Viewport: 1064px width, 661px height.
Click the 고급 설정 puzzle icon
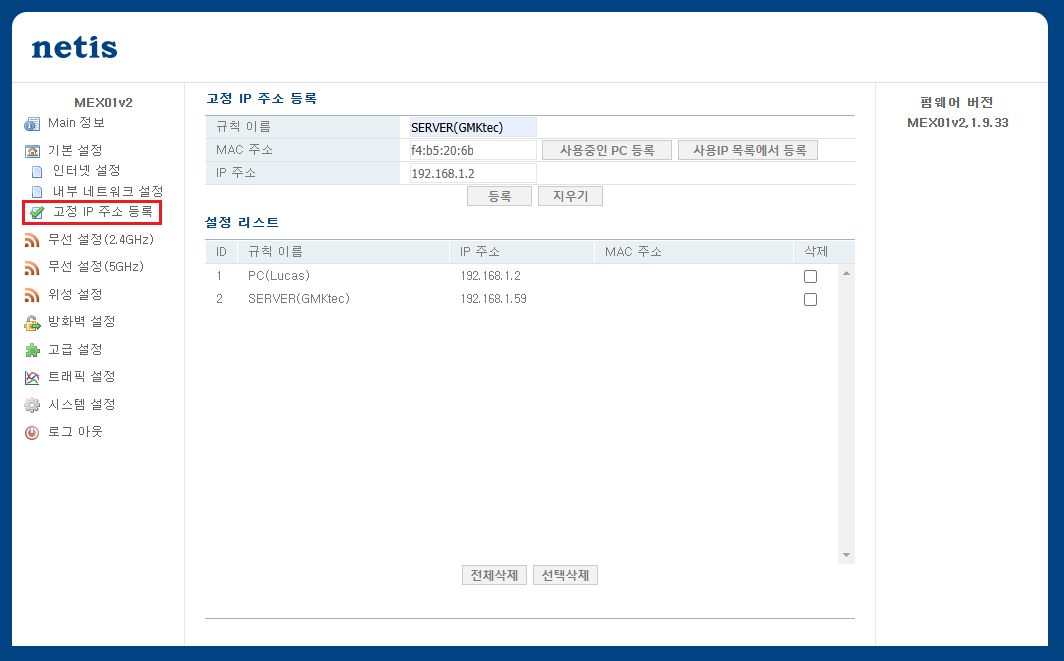(32, 350)
